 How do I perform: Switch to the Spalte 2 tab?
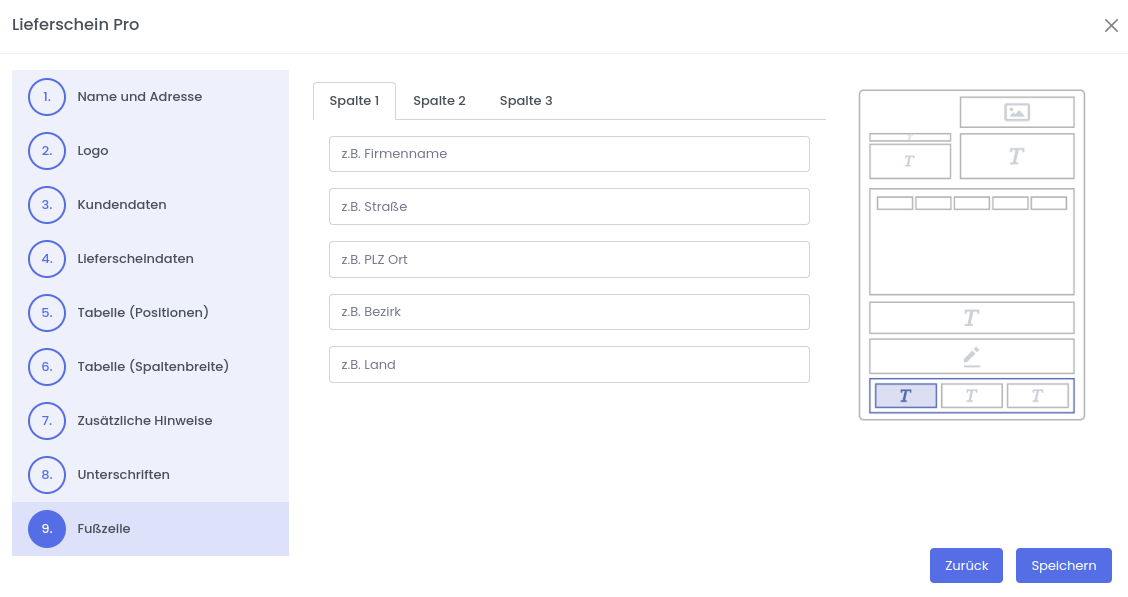pyautogui.click(x=439, y=101)
